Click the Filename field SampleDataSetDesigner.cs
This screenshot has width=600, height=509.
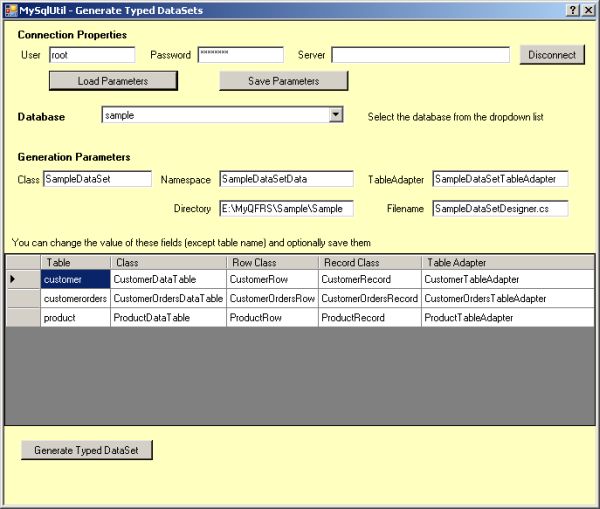coord(501,209)
